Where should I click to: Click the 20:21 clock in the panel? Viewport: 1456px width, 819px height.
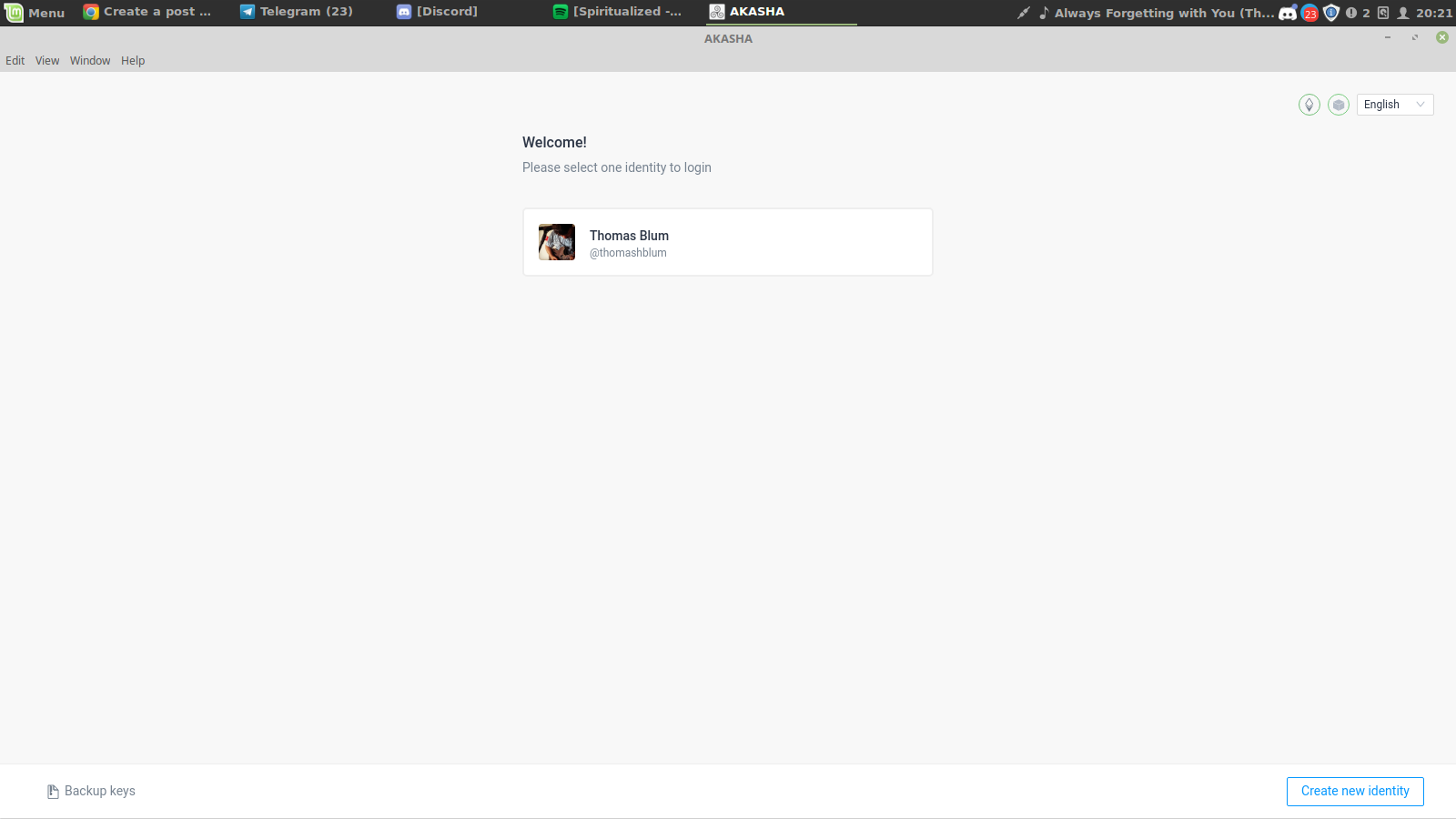[1434, 13]
